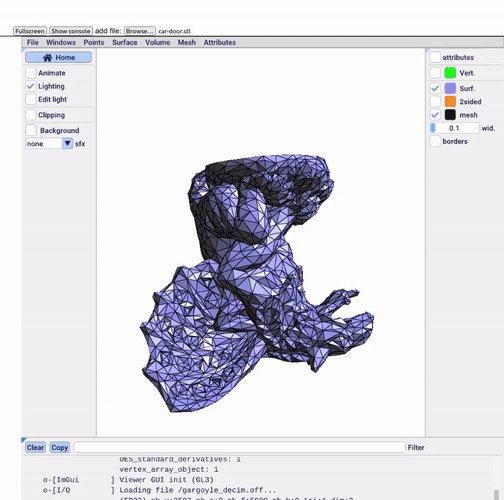The image size is (504, 500).
Task: Open the File menu
Action: click(33, 42)
